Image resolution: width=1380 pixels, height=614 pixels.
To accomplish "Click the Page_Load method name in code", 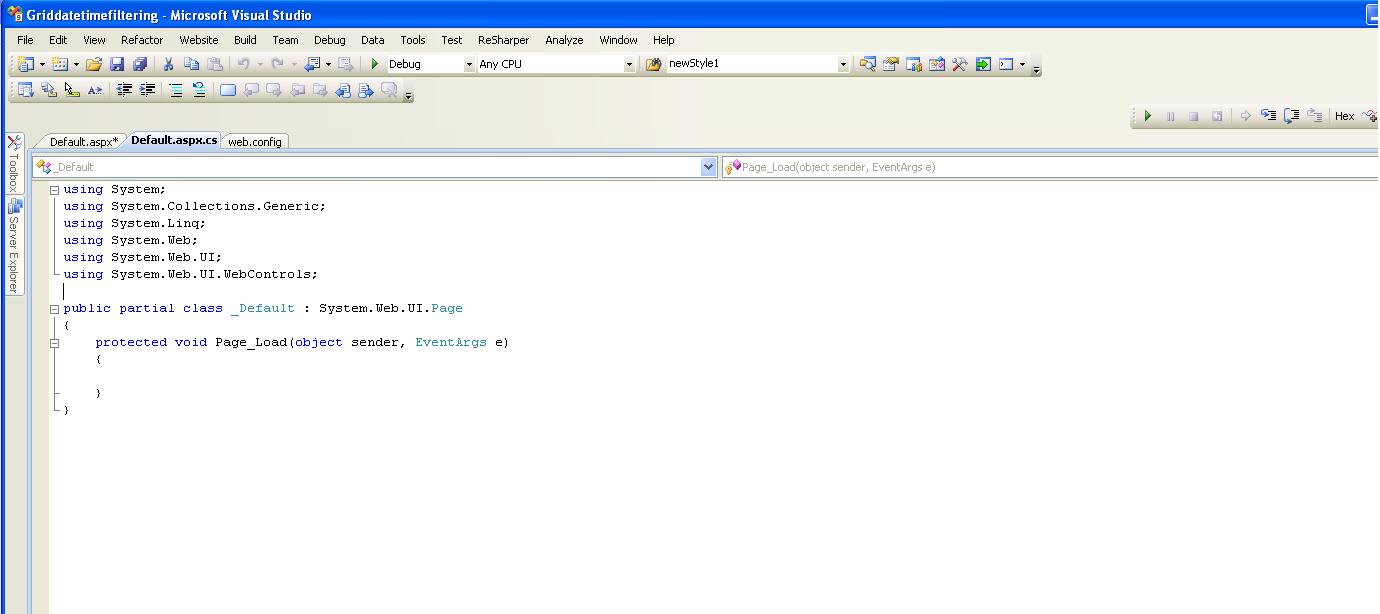I will 251,342.
